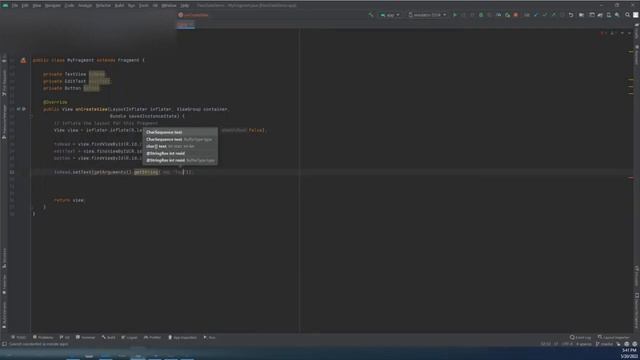The image size is (640, 360).
Task: Click the blue Git update arrow icon
Action: [536, 15]
